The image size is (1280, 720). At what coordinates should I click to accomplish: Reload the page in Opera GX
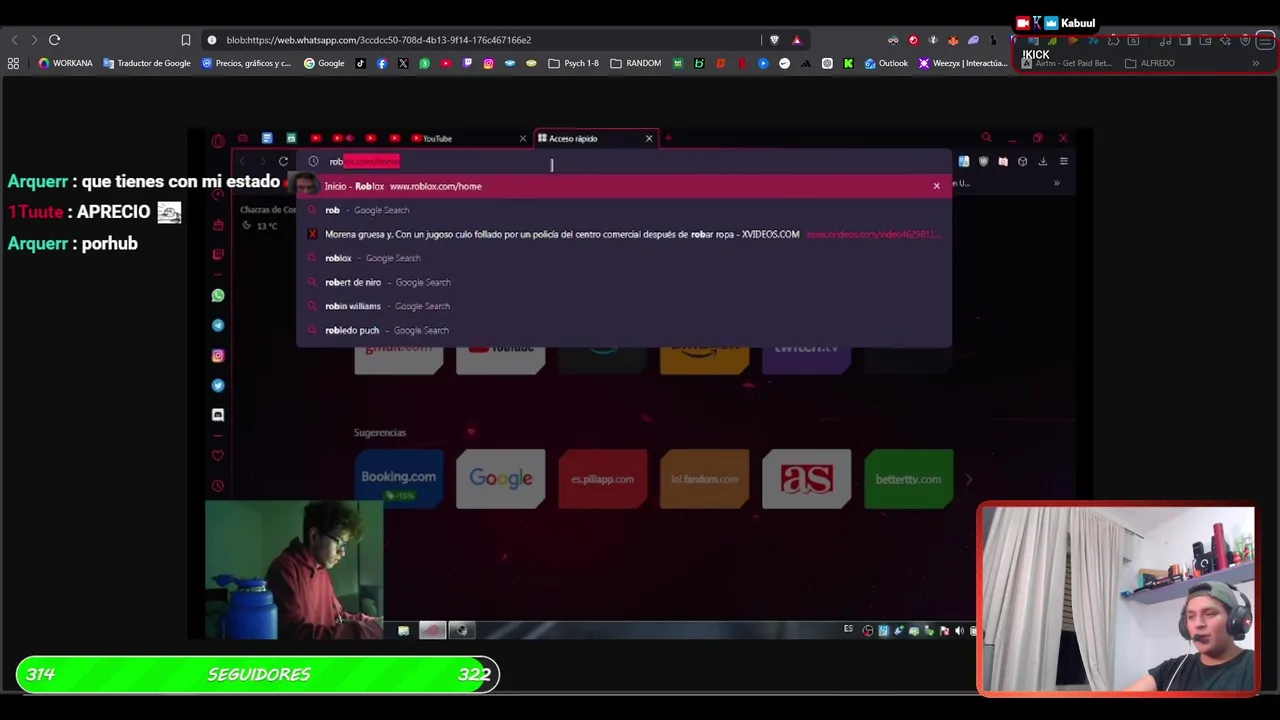tap(283, 161)
